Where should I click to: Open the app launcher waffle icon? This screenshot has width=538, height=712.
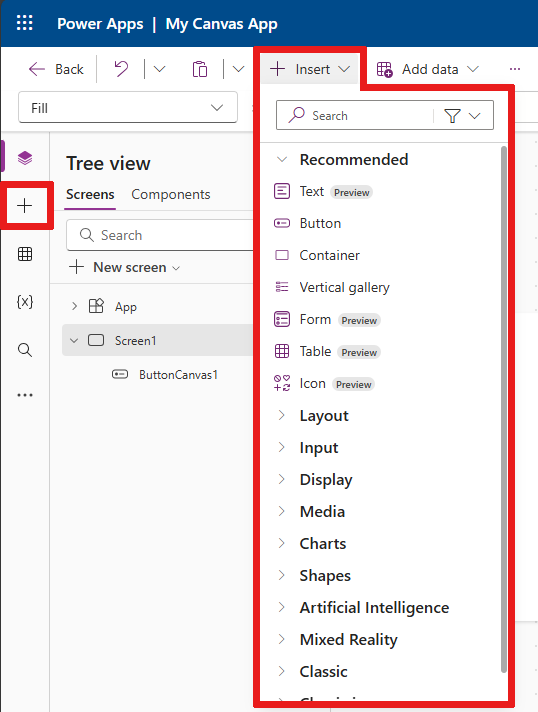pos(25,23)
